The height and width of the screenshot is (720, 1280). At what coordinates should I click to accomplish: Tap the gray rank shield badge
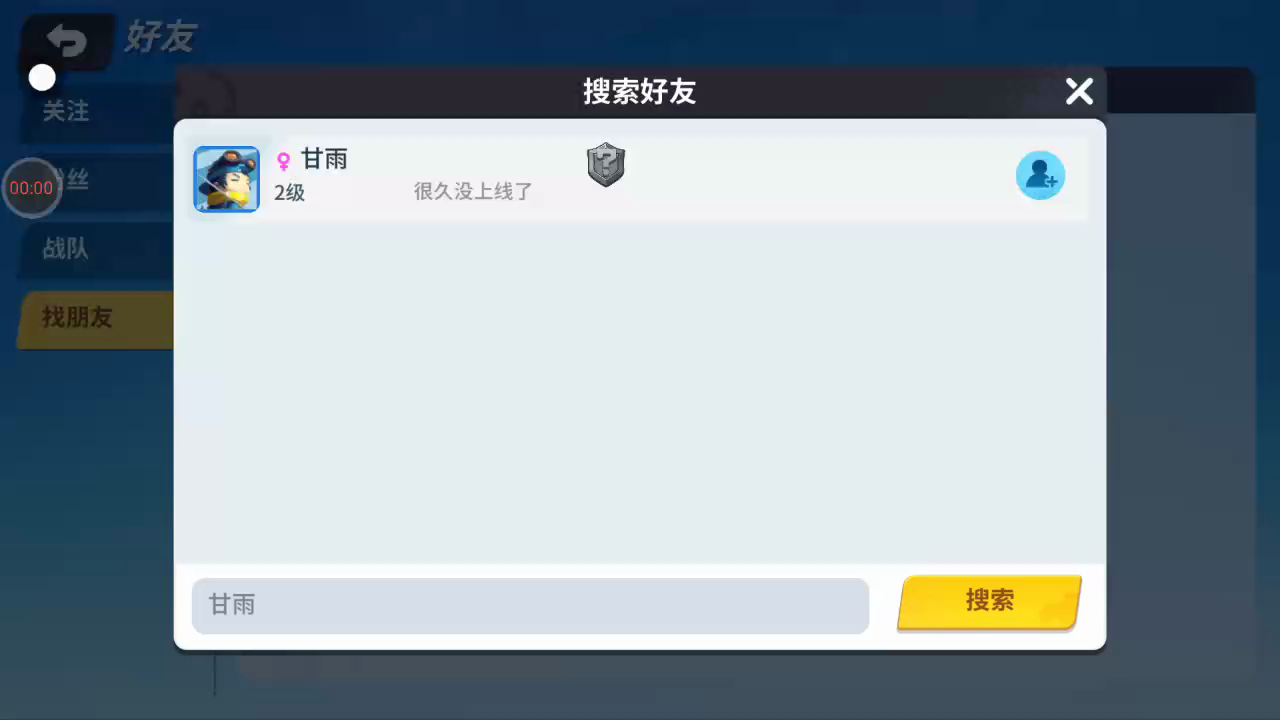(x=605, y=165)
